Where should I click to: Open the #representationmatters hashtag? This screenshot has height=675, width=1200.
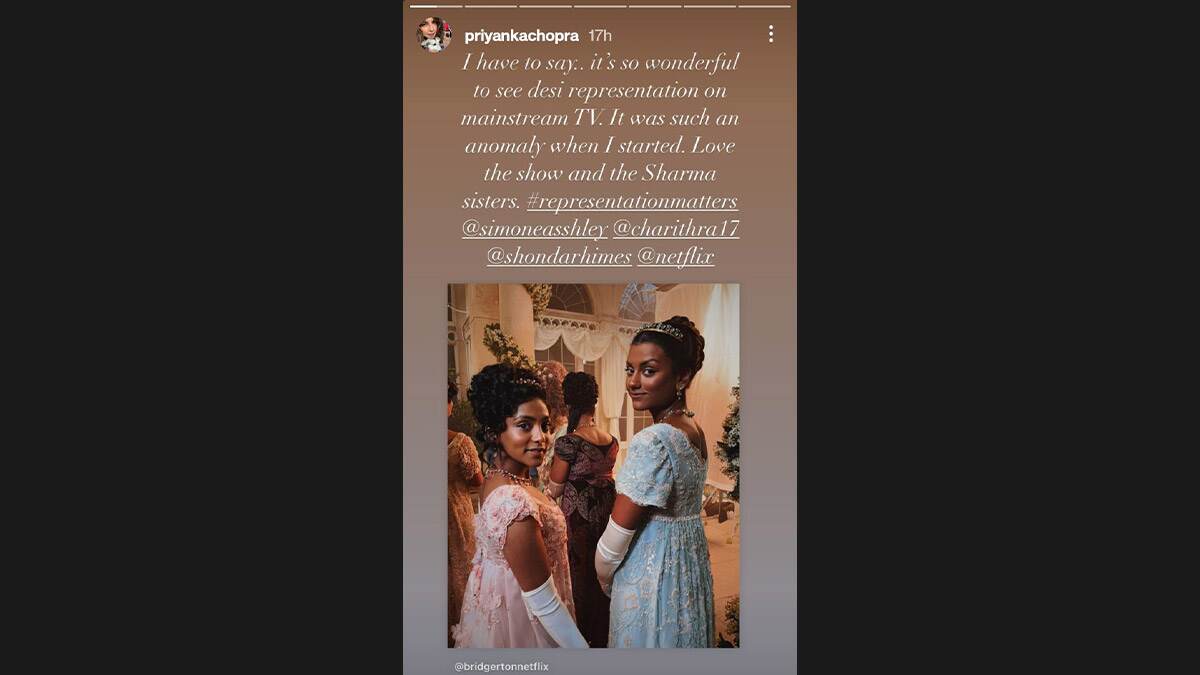632,201
